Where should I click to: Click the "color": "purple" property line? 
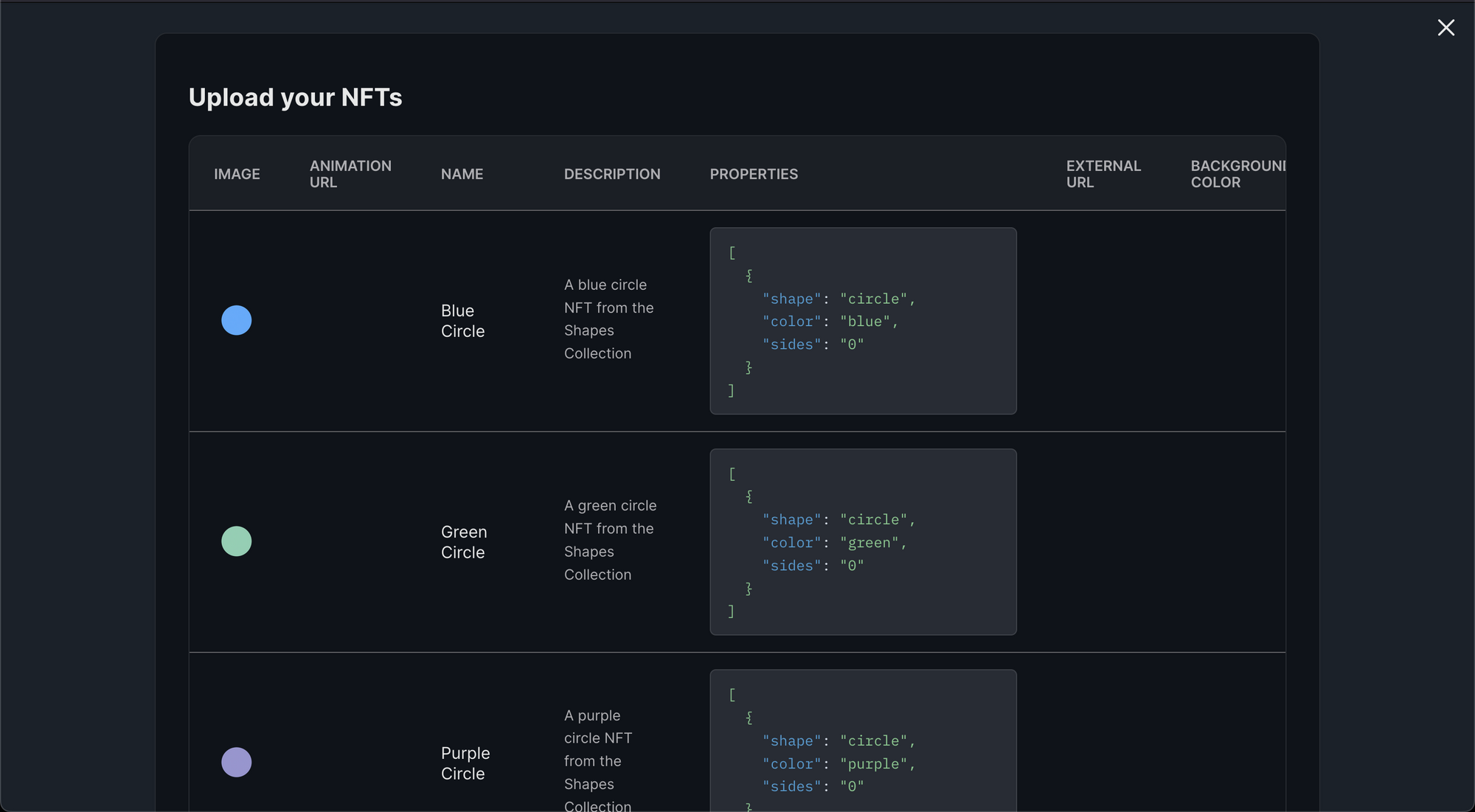tap(839, 764)
